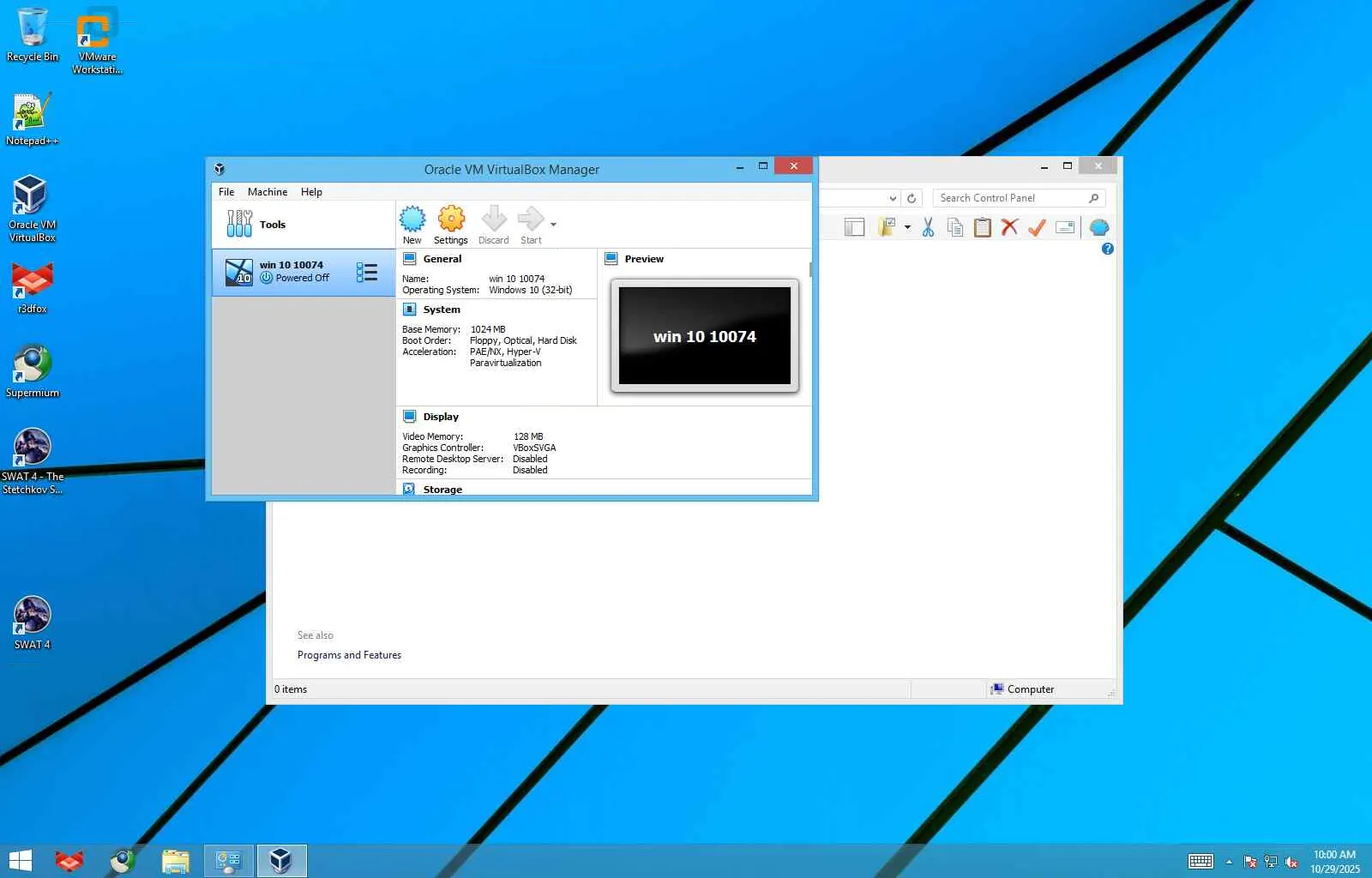Click the taskbar clock showing 10:00 AM

(x=1335, y=862)
